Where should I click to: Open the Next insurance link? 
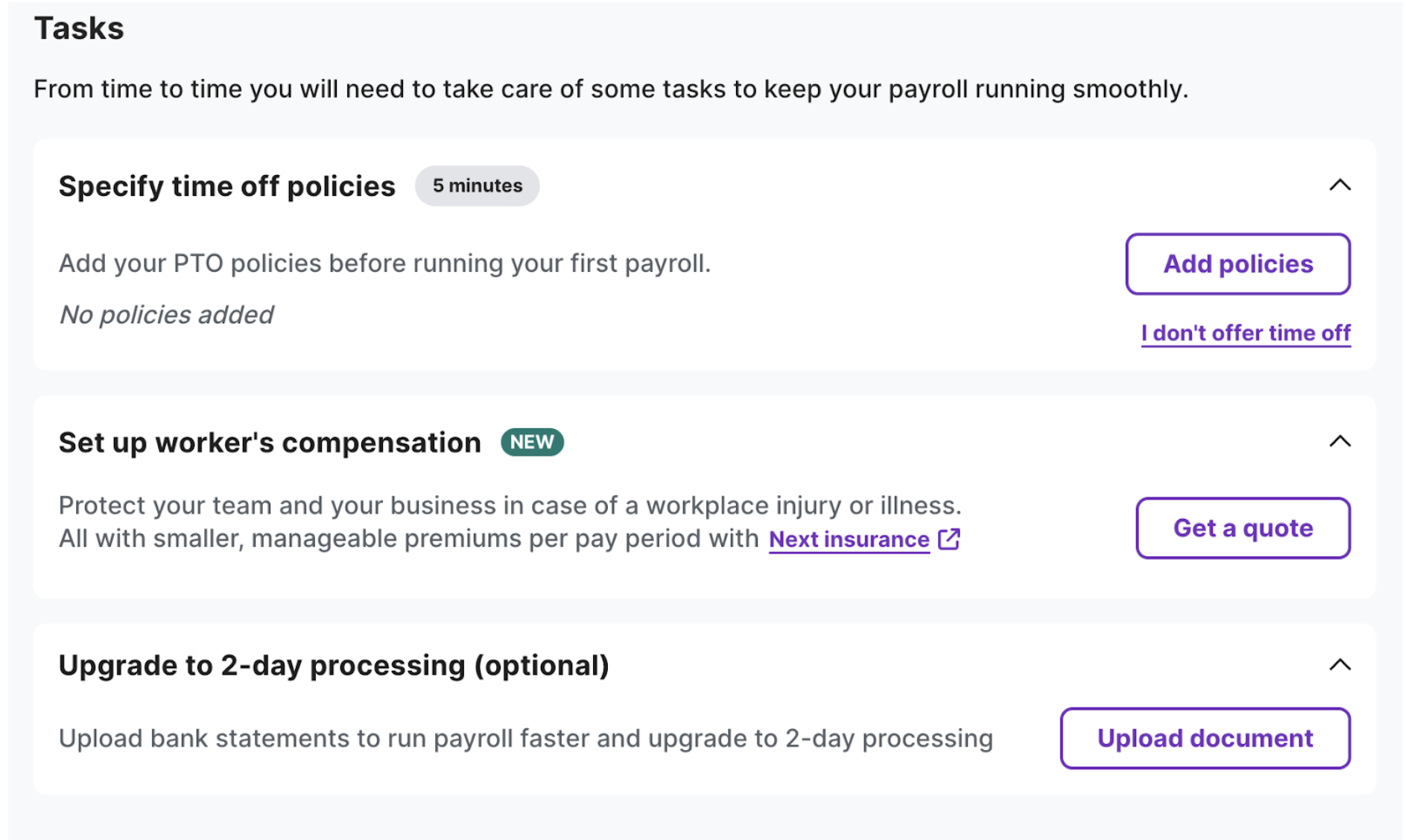point(849,539)
